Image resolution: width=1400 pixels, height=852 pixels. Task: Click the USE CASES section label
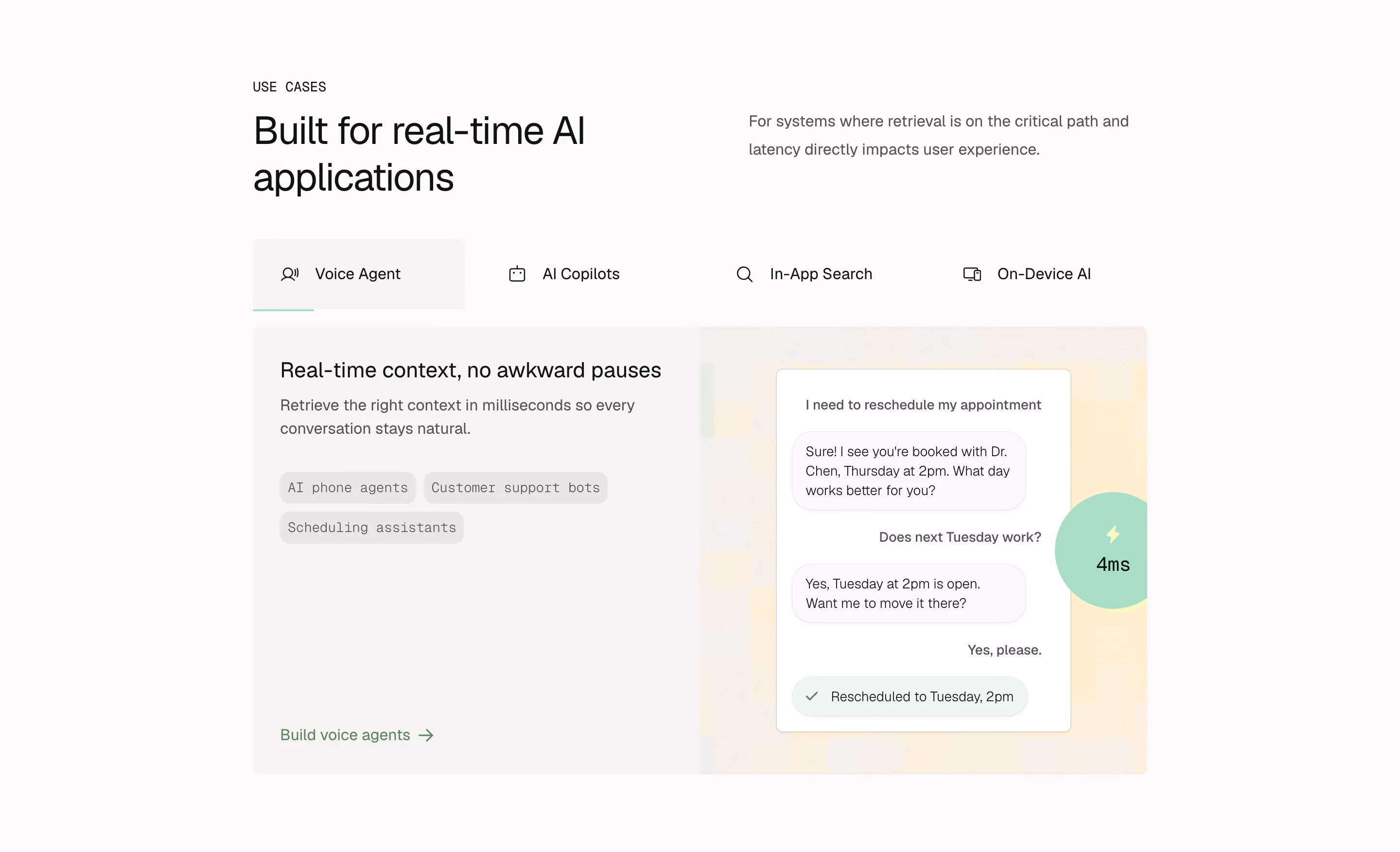tap(289, 87)
